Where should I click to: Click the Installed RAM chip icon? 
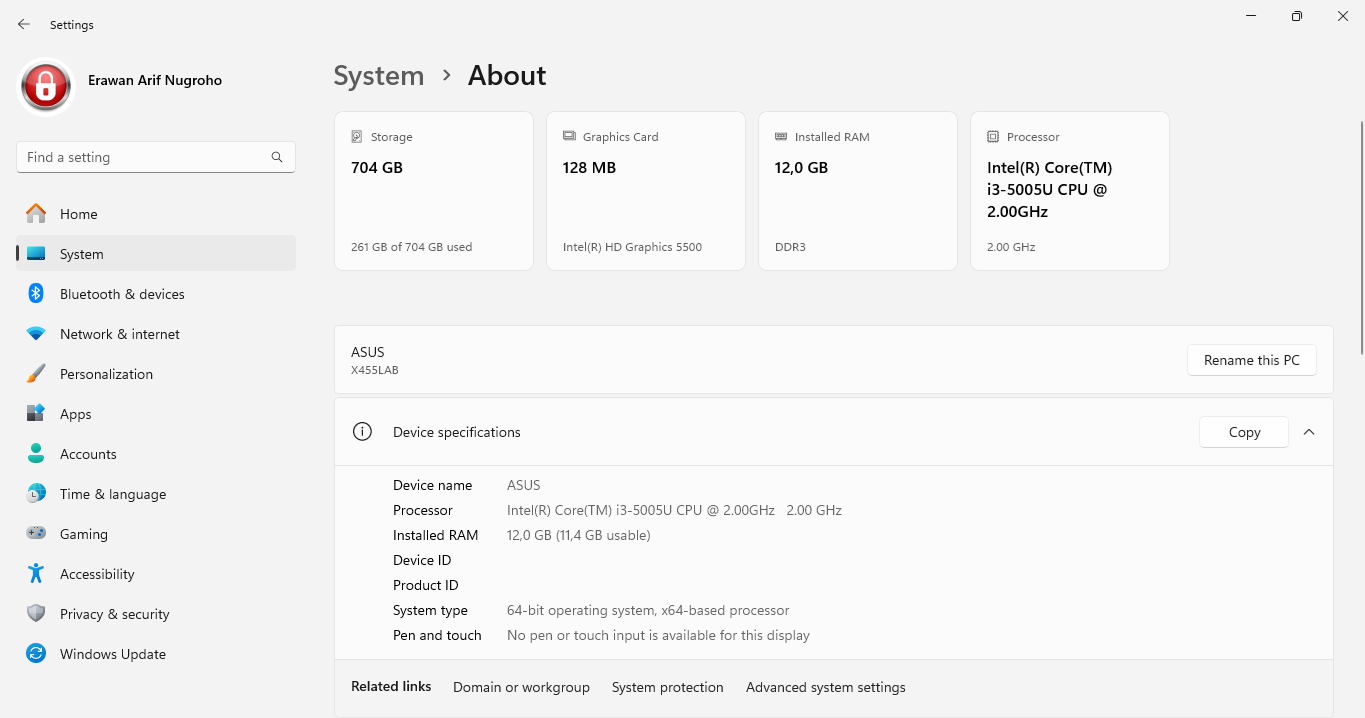781,137
